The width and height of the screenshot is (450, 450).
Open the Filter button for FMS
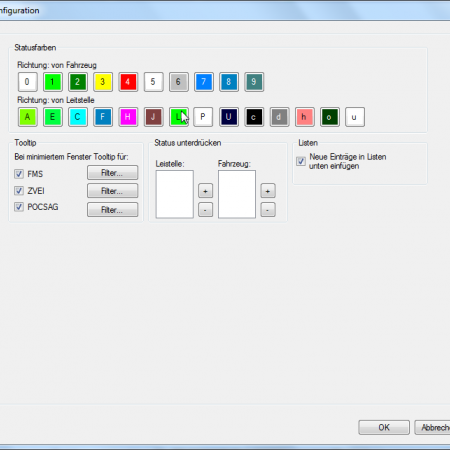point(113,173)
